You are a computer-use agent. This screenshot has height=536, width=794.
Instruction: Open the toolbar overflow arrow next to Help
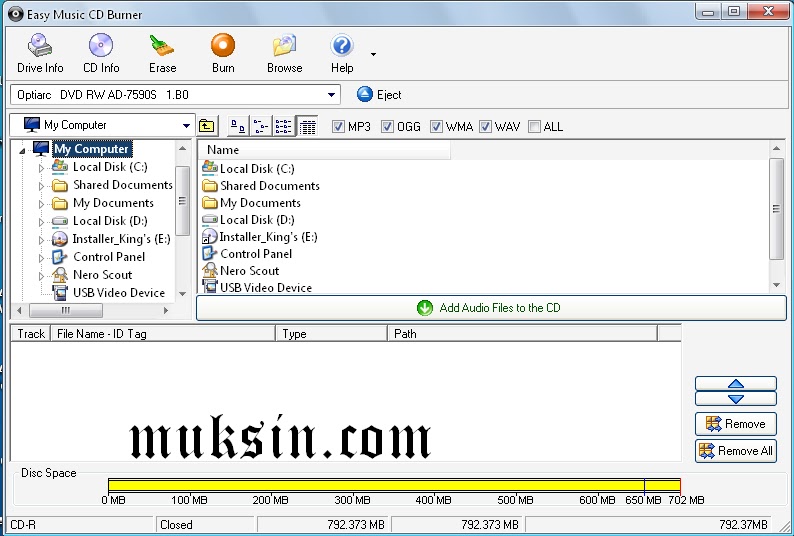(x=373, y=54)
